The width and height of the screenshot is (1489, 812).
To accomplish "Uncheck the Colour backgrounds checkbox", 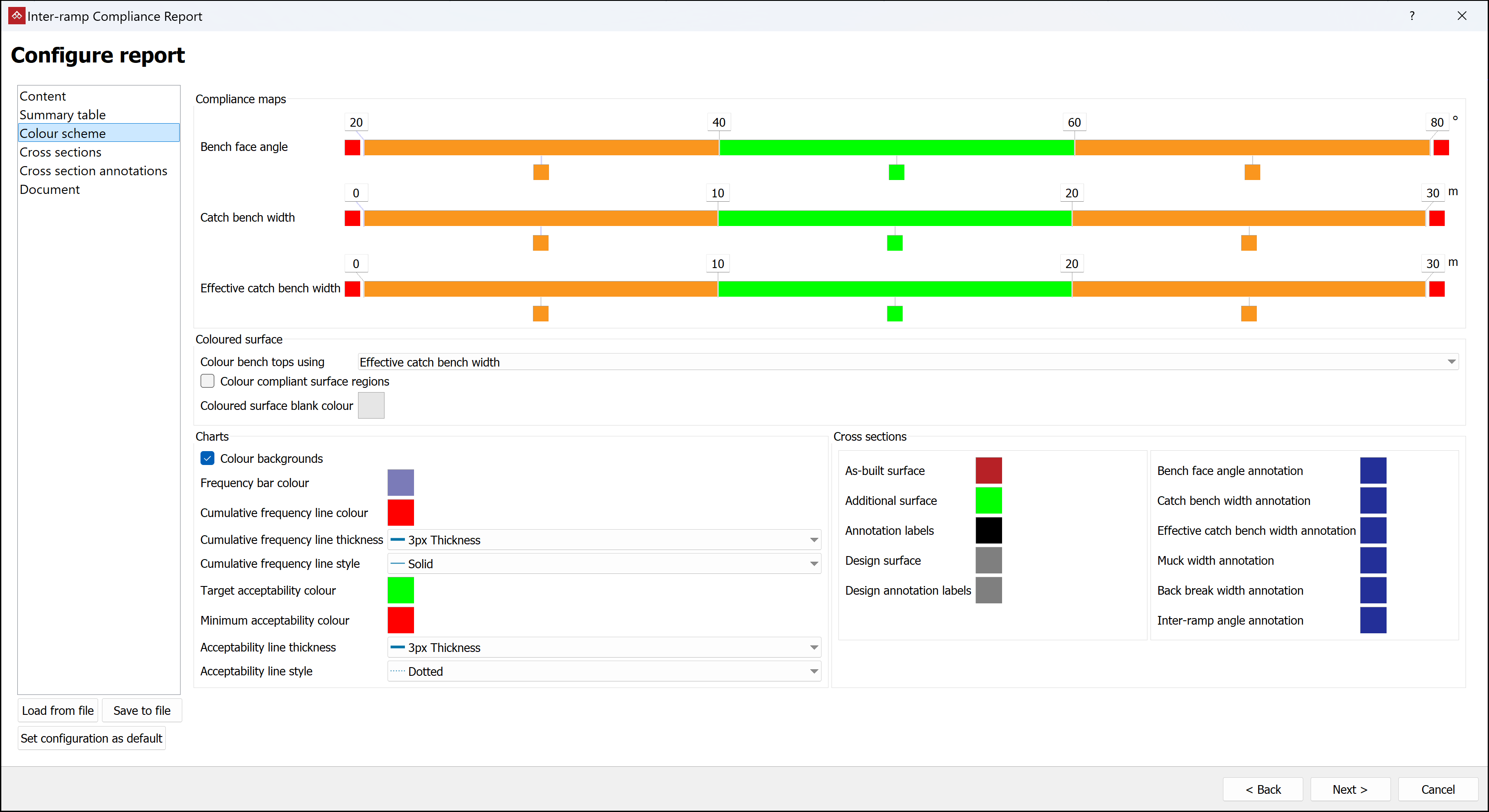I will (207, 458).
